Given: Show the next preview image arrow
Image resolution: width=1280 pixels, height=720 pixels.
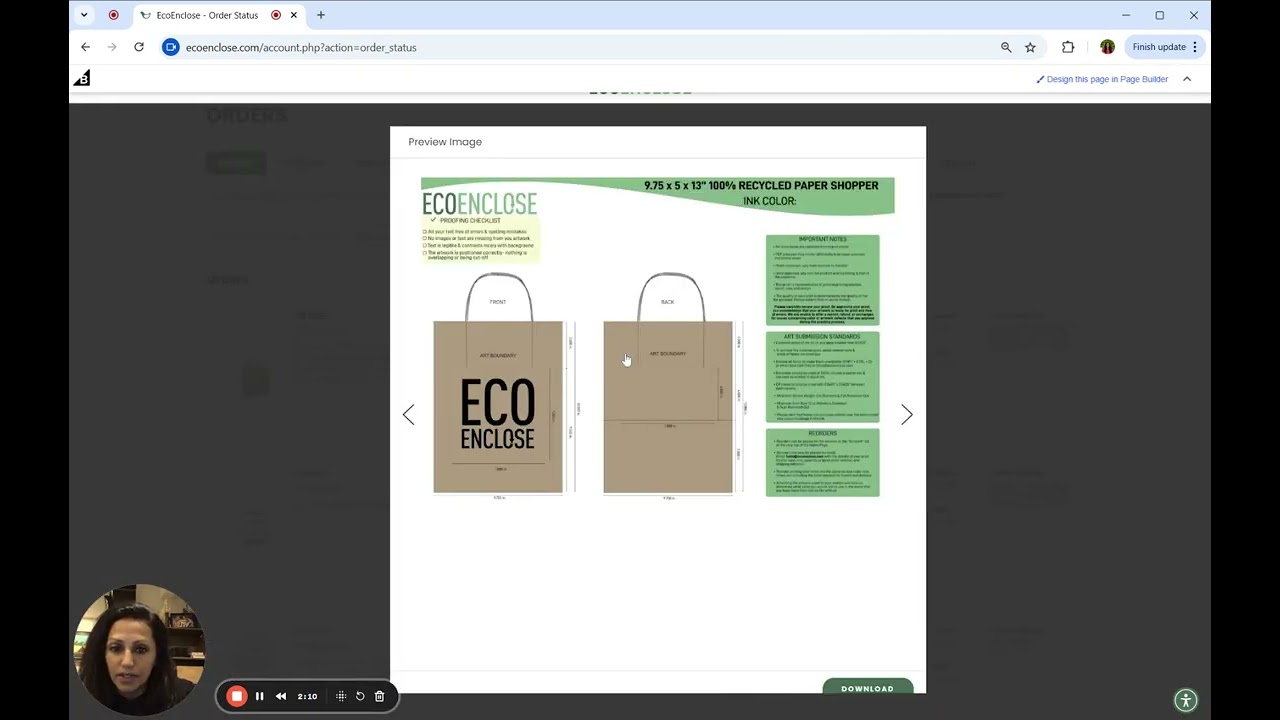Looking at the screenshot, I should (x=906, y=415).
